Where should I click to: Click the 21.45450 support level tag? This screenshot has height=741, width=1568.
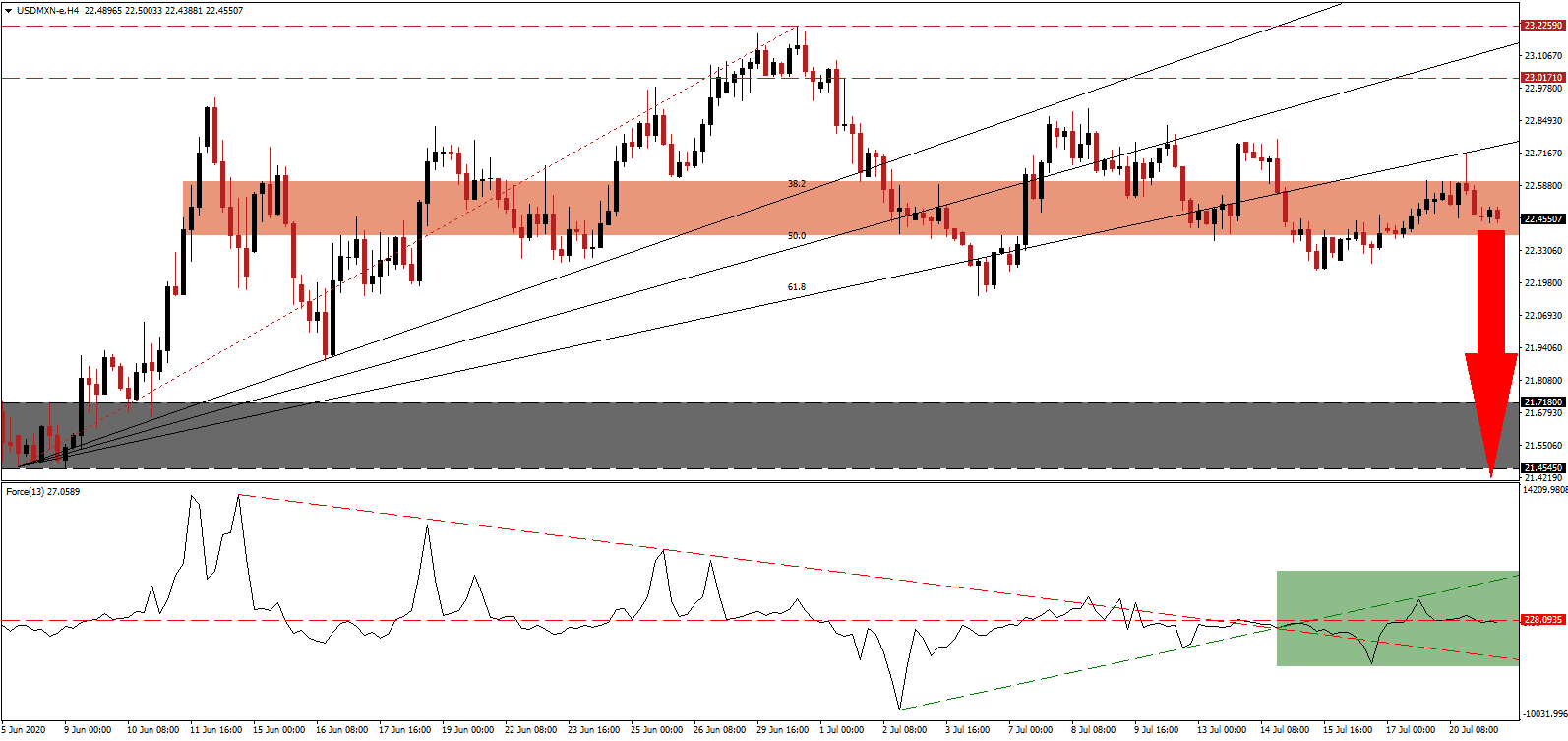(1542, 468)
